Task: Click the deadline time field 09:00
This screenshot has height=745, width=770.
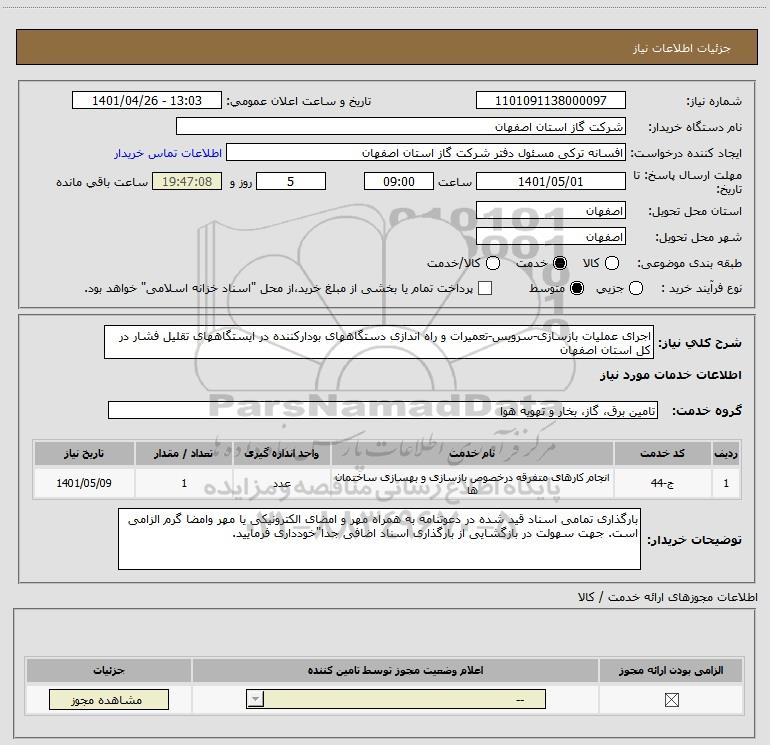Action: pyautogui.click(x=399, y=182)
